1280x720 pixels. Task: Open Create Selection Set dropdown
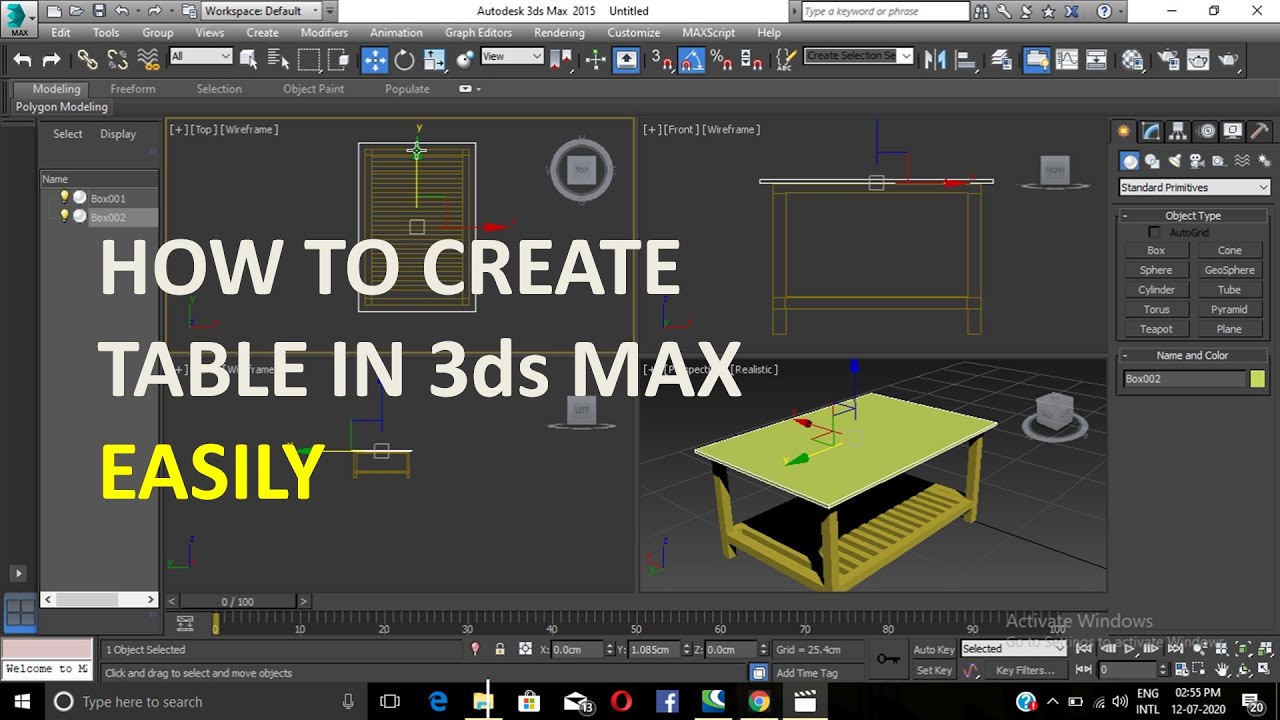(x=859, y=56)
